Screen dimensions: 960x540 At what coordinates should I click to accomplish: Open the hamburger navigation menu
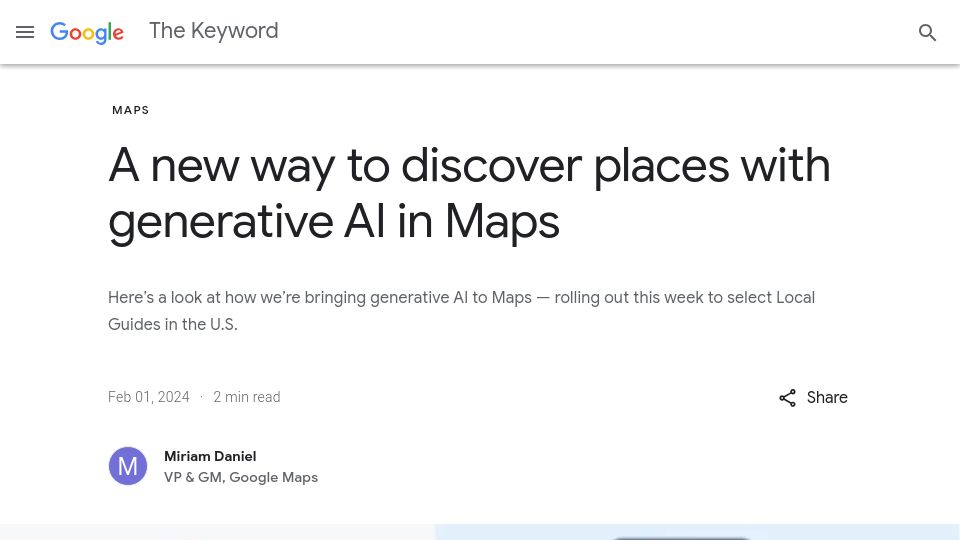tap(25, 32)
